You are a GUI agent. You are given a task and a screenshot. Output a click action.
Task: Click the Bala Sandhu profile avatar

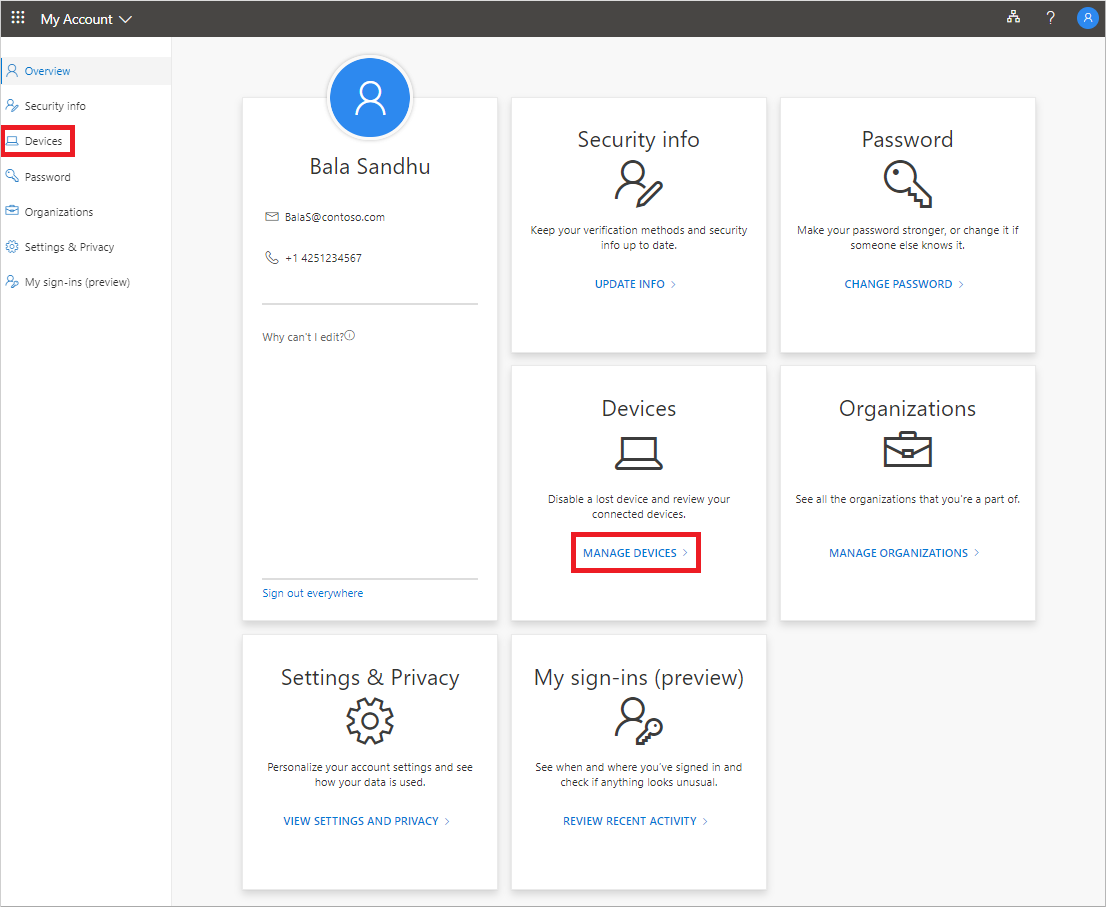(370, 97)
